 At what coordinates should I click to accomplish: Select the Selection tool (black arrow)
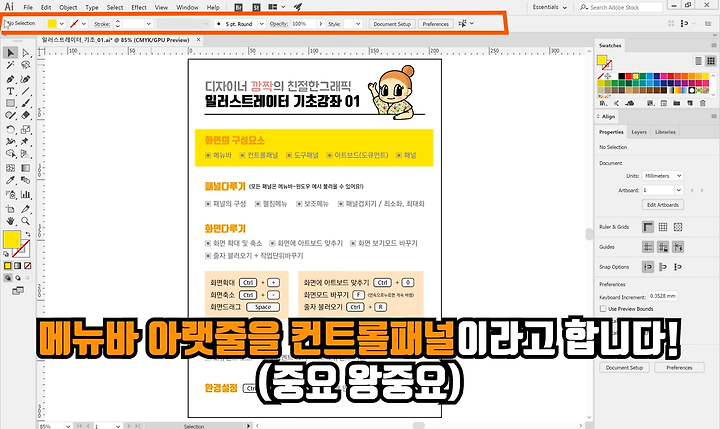coord(11,53)
